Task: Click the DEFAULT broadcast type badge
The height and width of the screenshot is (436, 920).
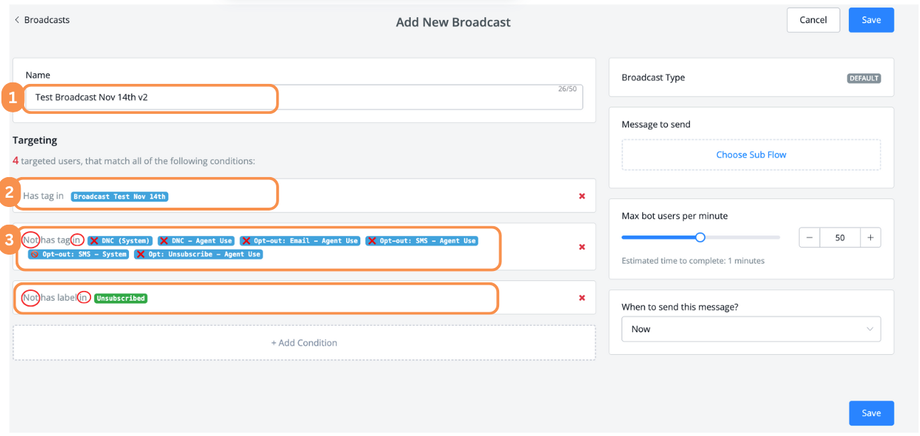Action: [863, 78]
